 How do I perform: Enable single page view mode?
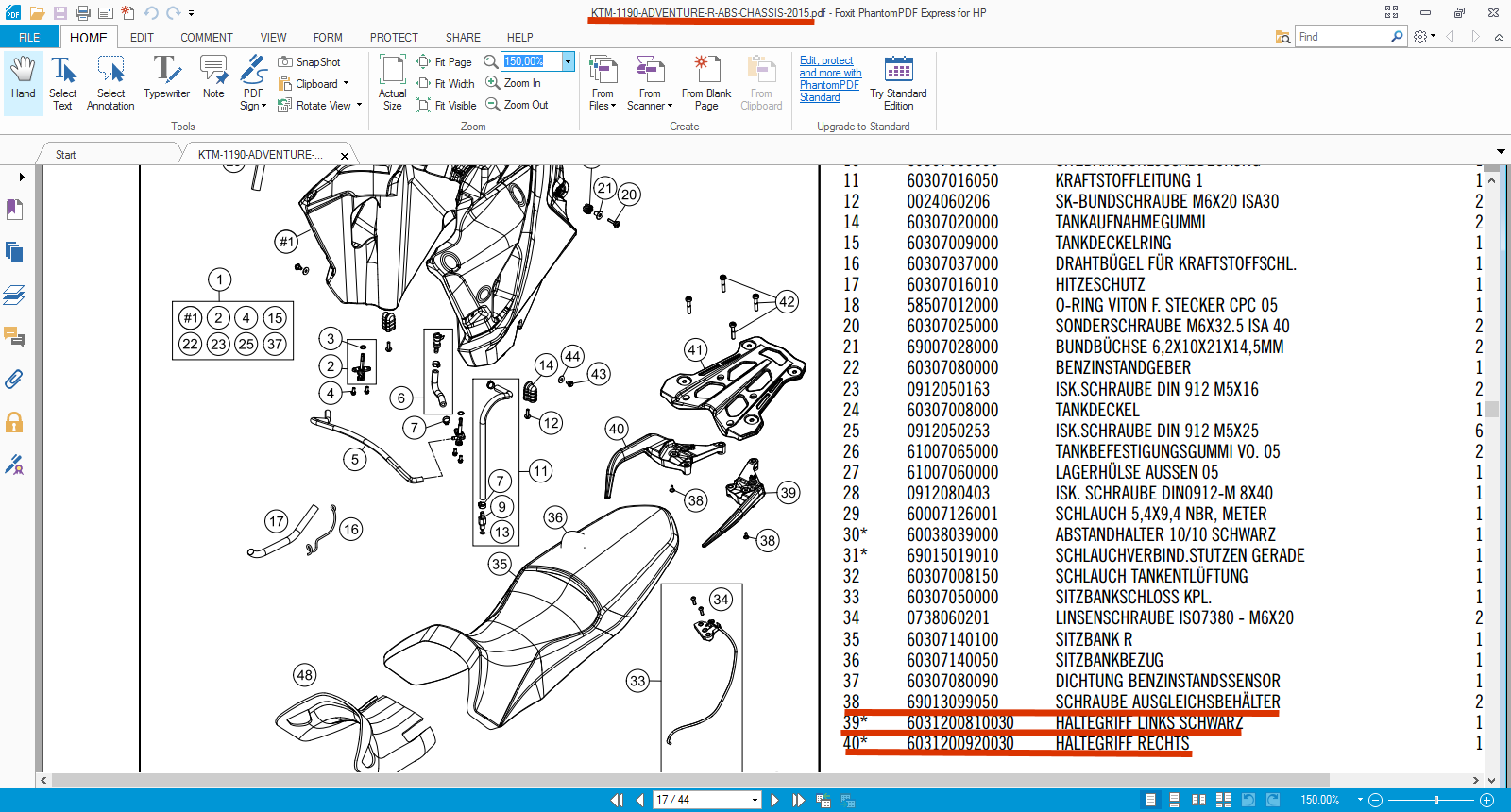(1150, 800)
